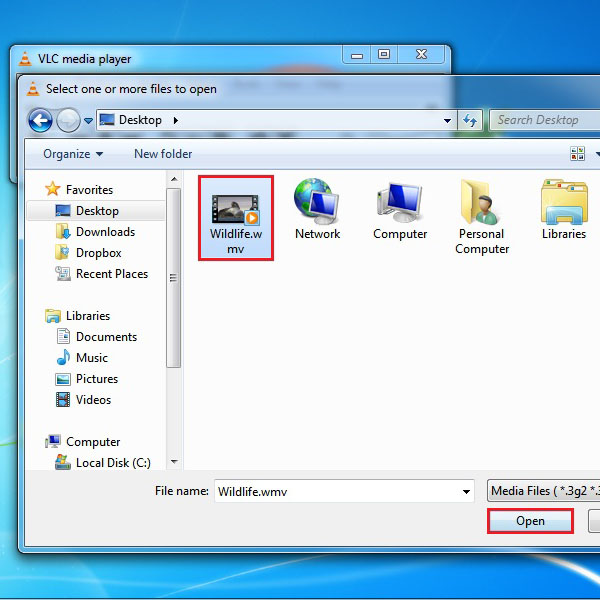Open the recent locations dropdown arrow
Viewport: 600px width, 600px height.
(88, 121)
